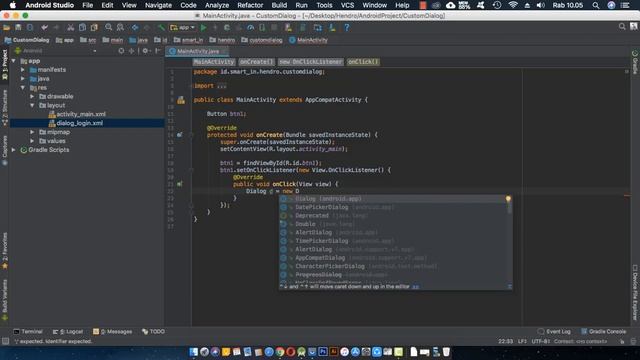Image resolution: width=640 pixels, height=360 pixels.
Task: Click the Replace toolbar icon
Action: coord(120,27)
